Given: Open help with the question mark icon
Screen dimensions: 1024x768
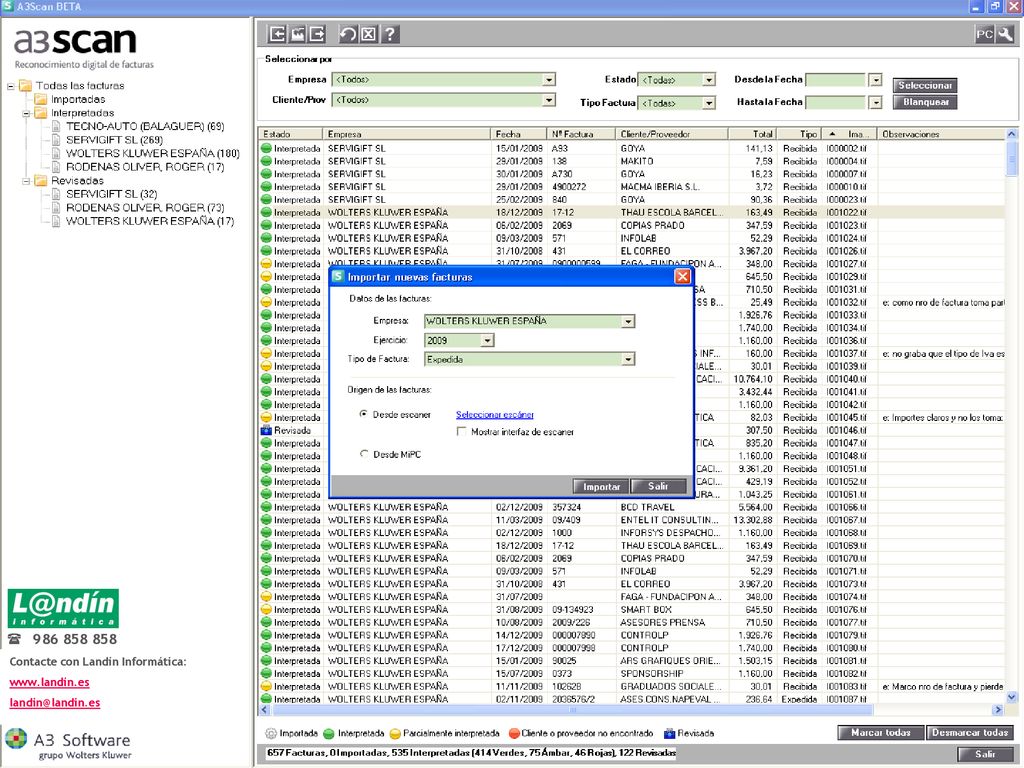Looking at the screenshot, I should point(390,34).
